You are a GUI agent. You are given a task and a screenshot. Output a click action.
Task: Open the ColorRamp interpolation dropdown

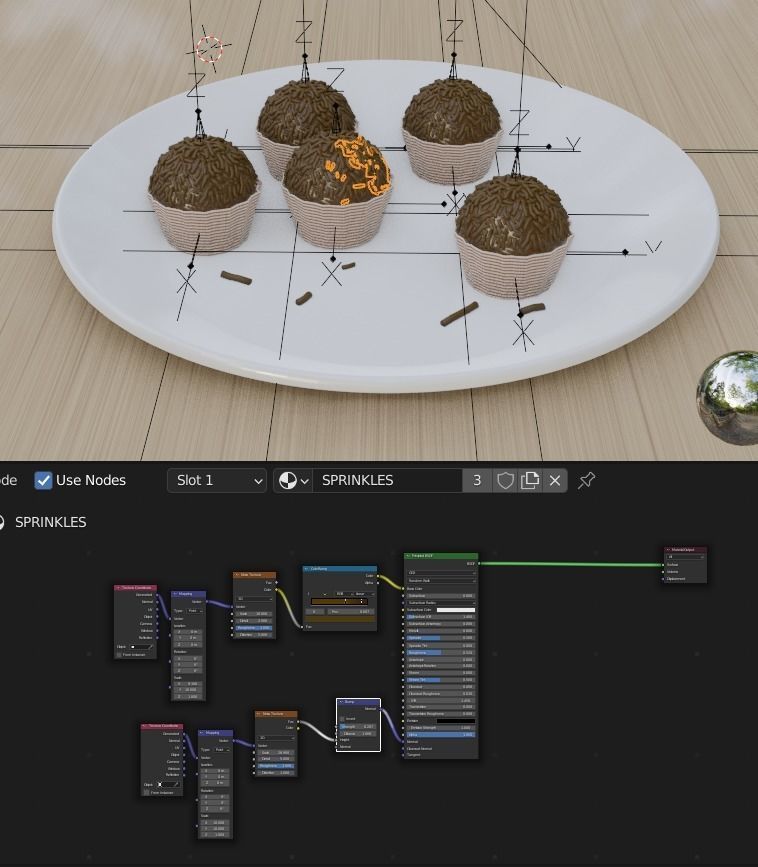click(364, 594)
